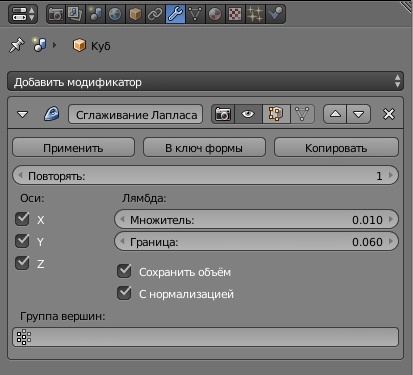
Task: Increase Повторять with right arrow
Action: tap(391, 175)
